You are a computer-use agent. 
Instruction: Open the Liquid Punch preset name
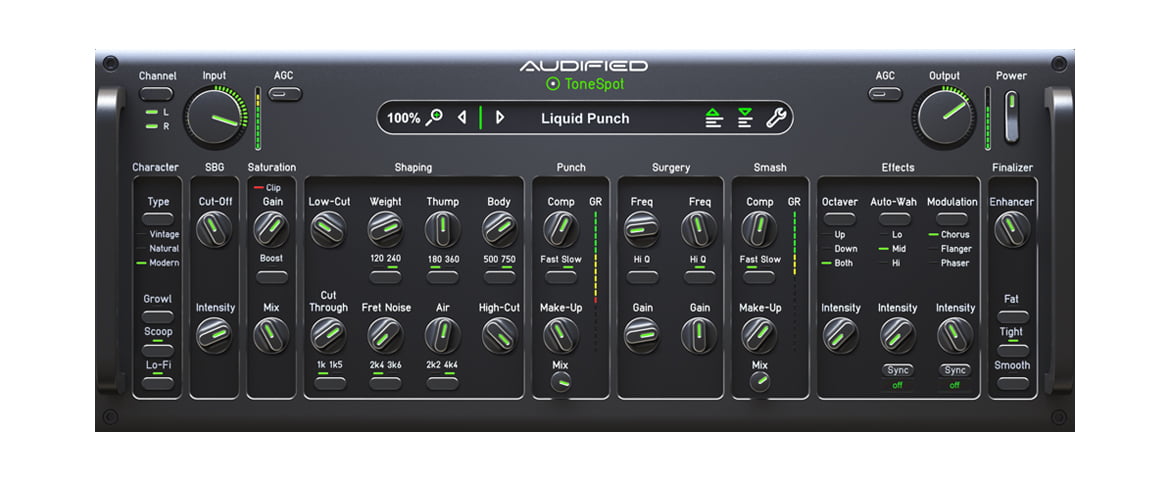click(585, 118)
